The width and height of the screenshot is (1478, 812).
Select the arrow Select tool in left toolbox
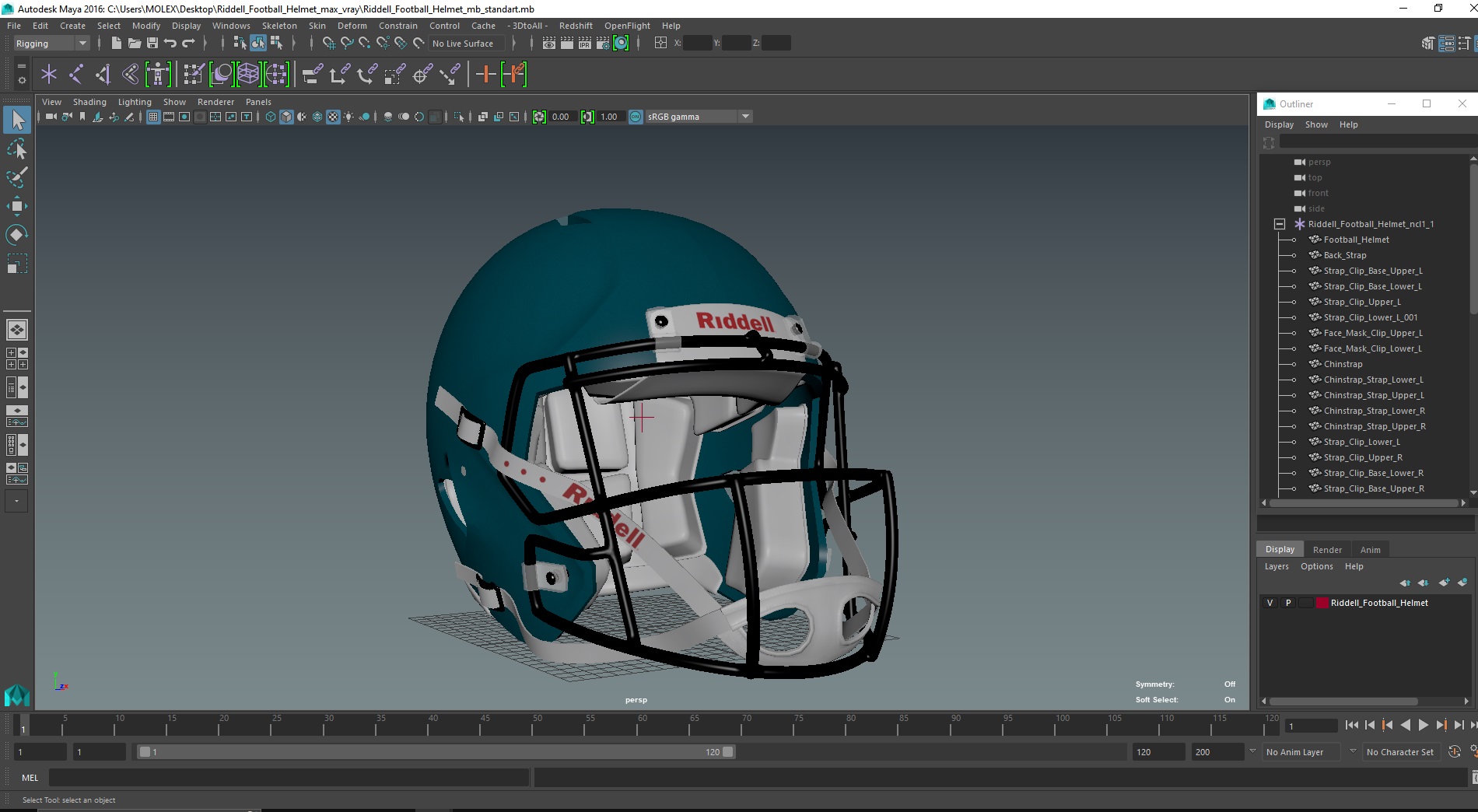tap(17, 120)
